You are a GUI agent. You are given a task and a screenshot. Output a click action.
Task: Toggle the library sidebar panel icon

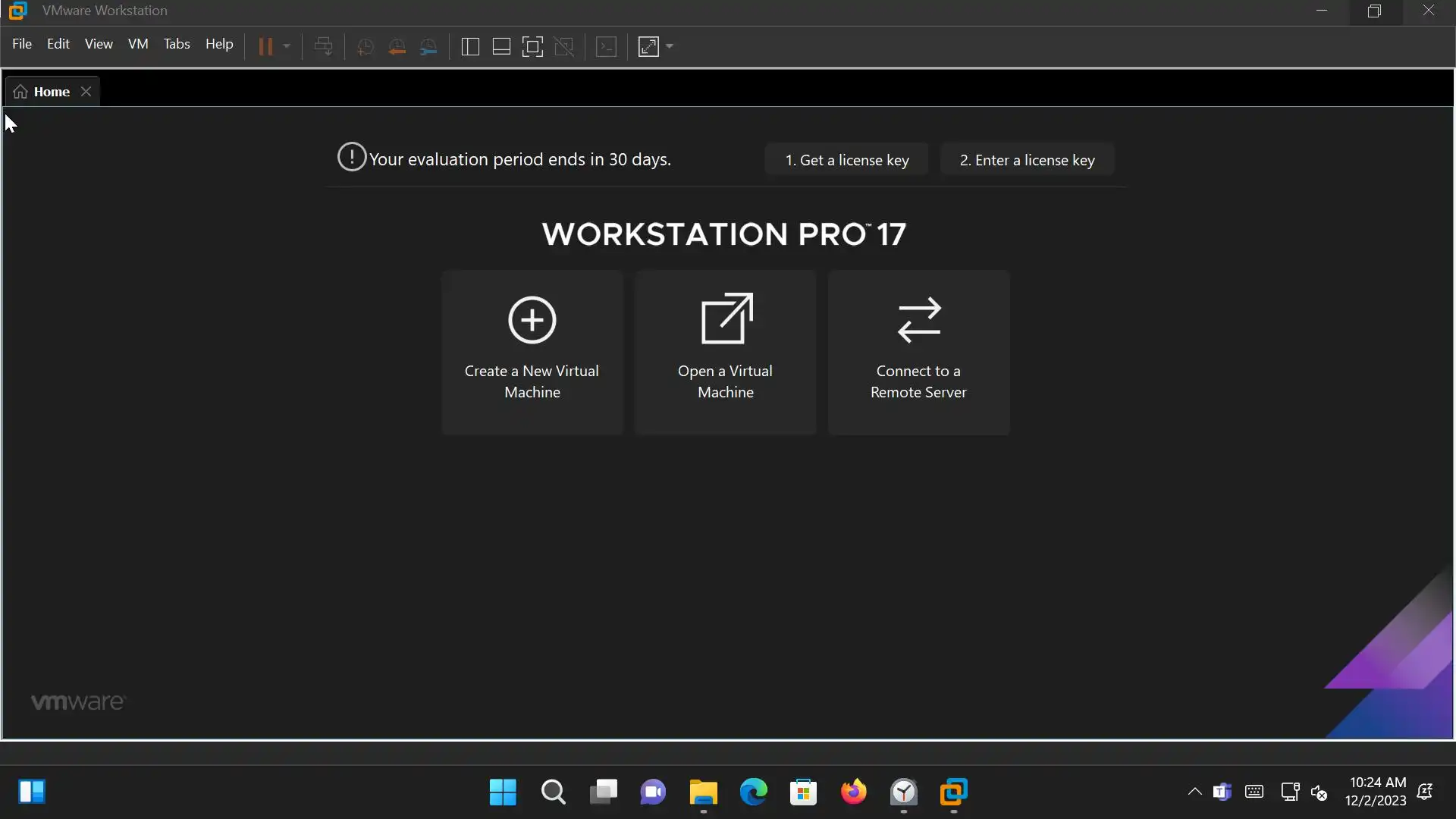click(470, 47)
